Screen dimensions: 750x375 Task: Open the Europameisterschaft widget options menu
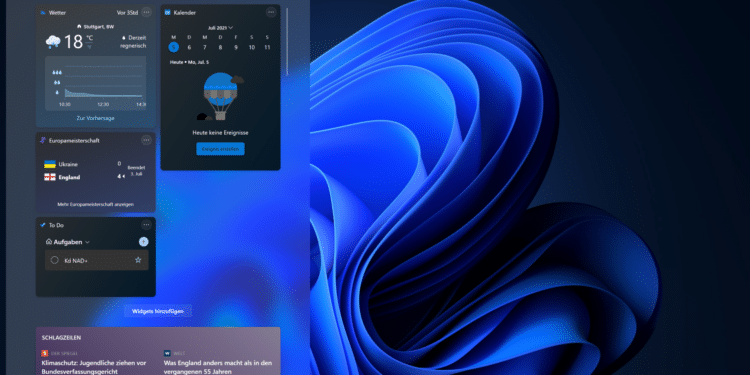[146, 140]
